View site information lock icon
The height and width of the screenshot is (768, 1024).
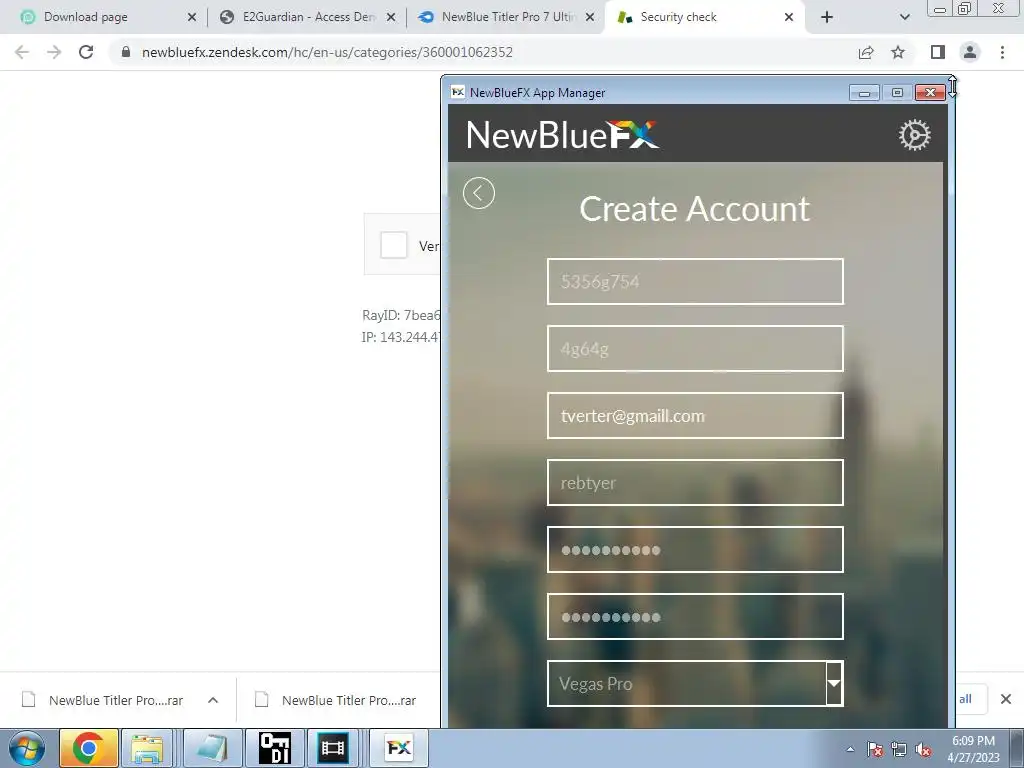[x=126, y=52]
